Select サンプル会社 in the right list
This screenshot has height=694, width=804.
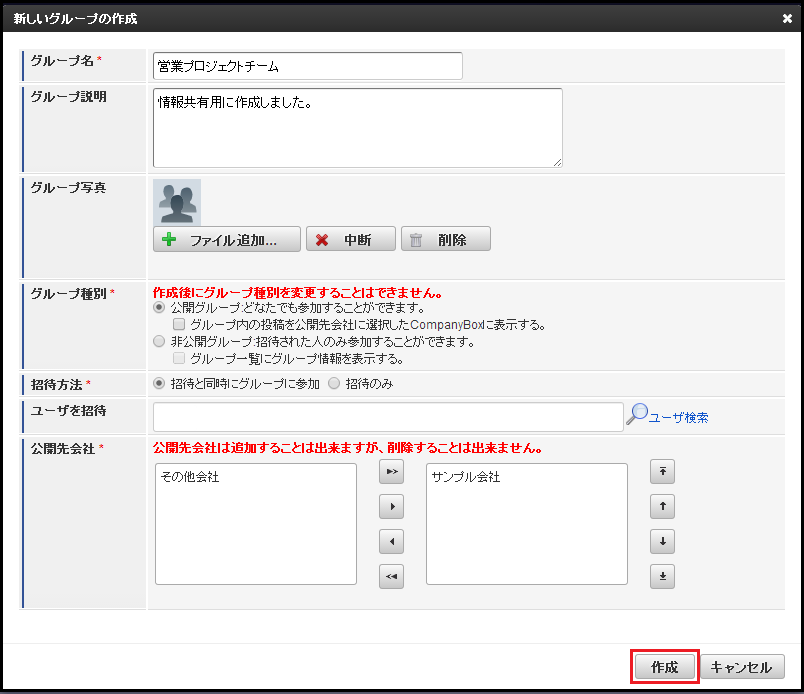[466, 477]
